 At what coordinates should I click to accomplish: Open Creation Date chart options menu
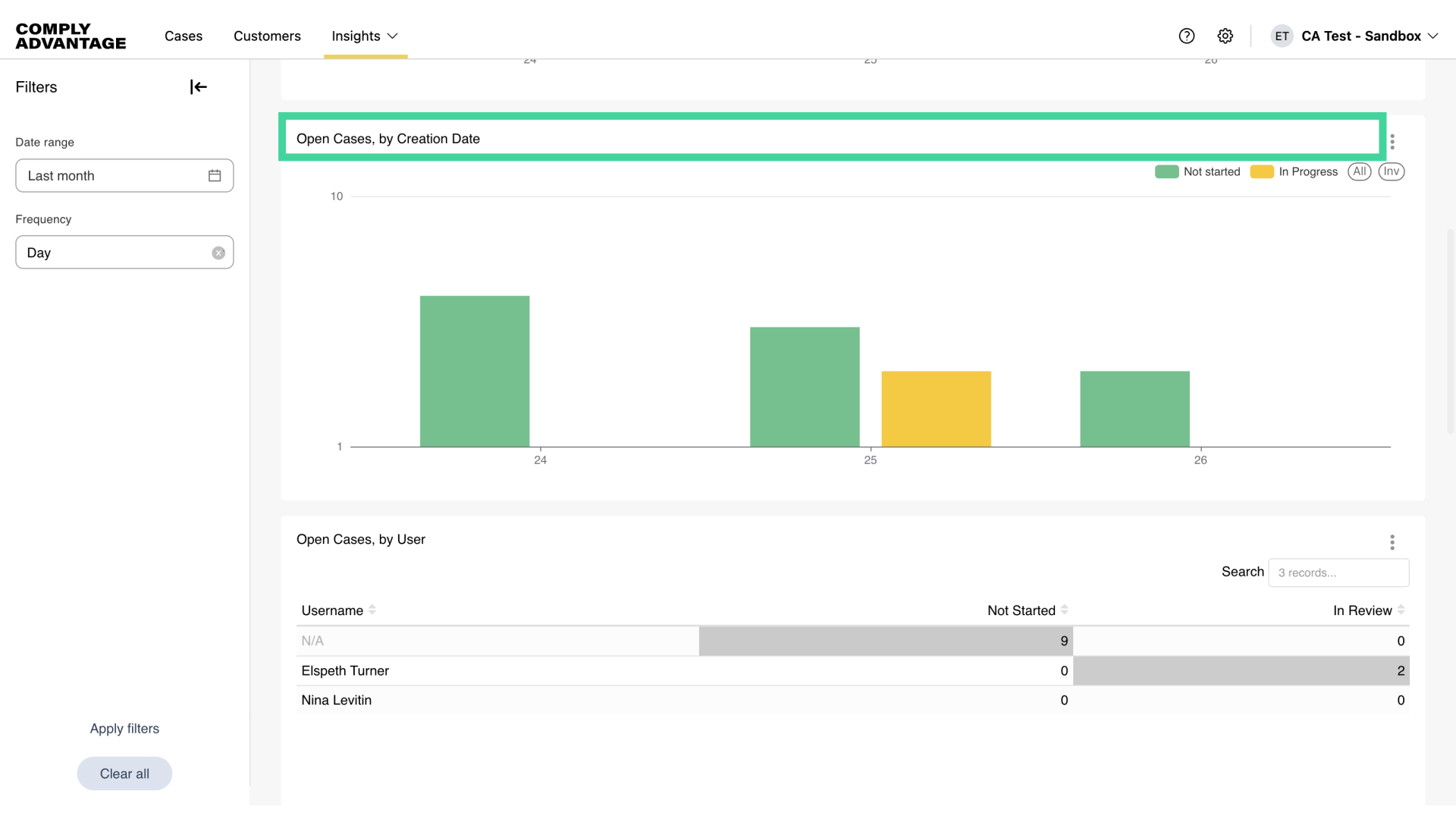[1392, 142]
